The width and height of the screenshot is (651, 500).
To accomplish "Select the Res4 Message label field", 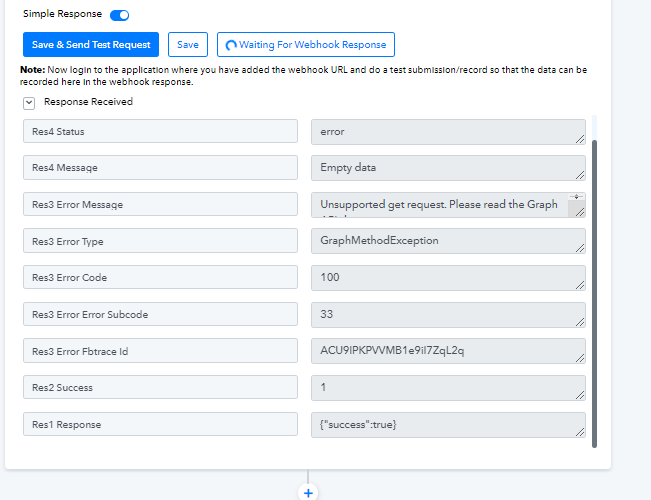I will [x=160, y=167].
